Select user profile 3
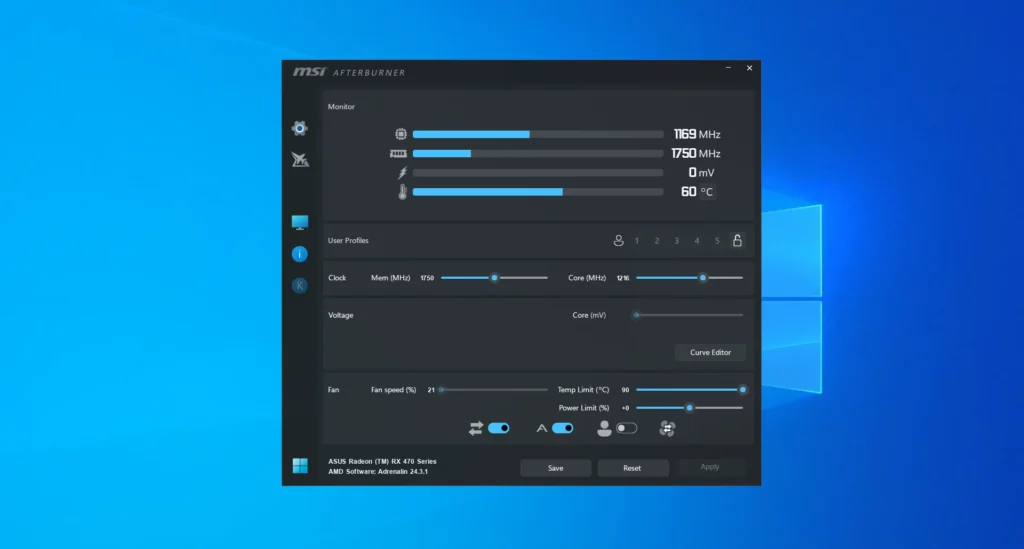Screen dimensions: 1024x549 [677, 241]
